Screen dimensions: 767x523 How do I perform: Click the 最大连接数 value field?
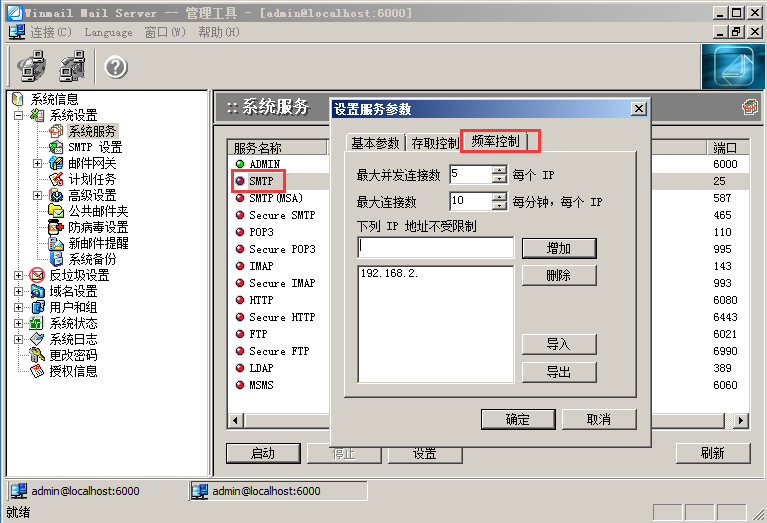click(471, 201)
